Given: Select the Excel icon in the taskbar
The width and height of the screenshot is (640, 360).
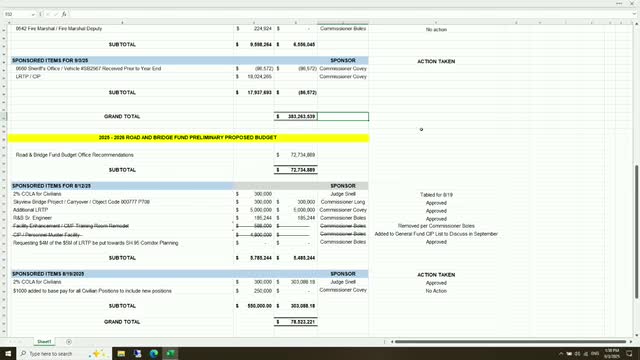Looking at the screenshot, I should tap(170, 353).
